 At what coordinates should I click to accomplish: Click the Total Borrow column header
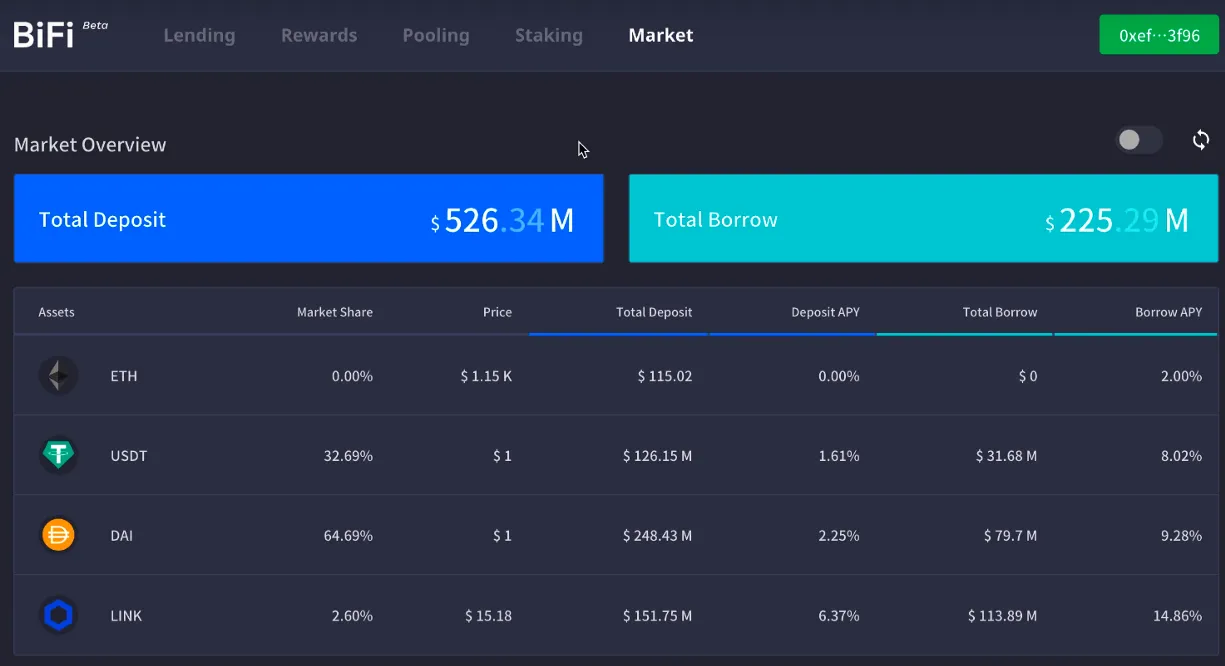pyautogui.click(x=1000, y=312)
